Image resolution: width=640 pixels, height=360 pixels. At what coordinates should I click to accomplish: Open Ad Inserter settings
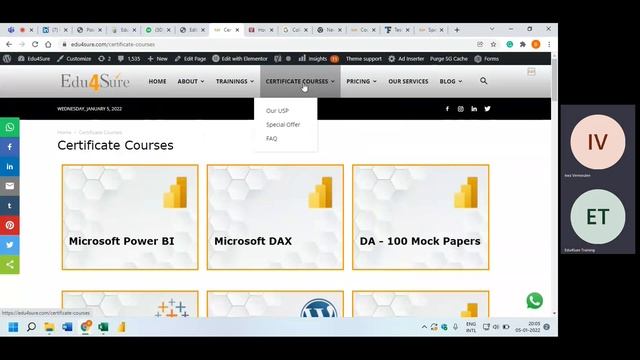pyautogui.click(x=406, y=59)
